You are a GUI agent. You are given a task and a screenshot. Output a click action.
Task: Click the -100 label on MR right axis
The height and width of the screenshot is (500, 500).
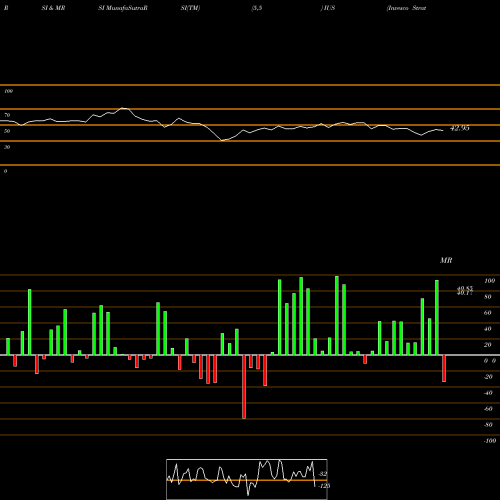(490, 441)
